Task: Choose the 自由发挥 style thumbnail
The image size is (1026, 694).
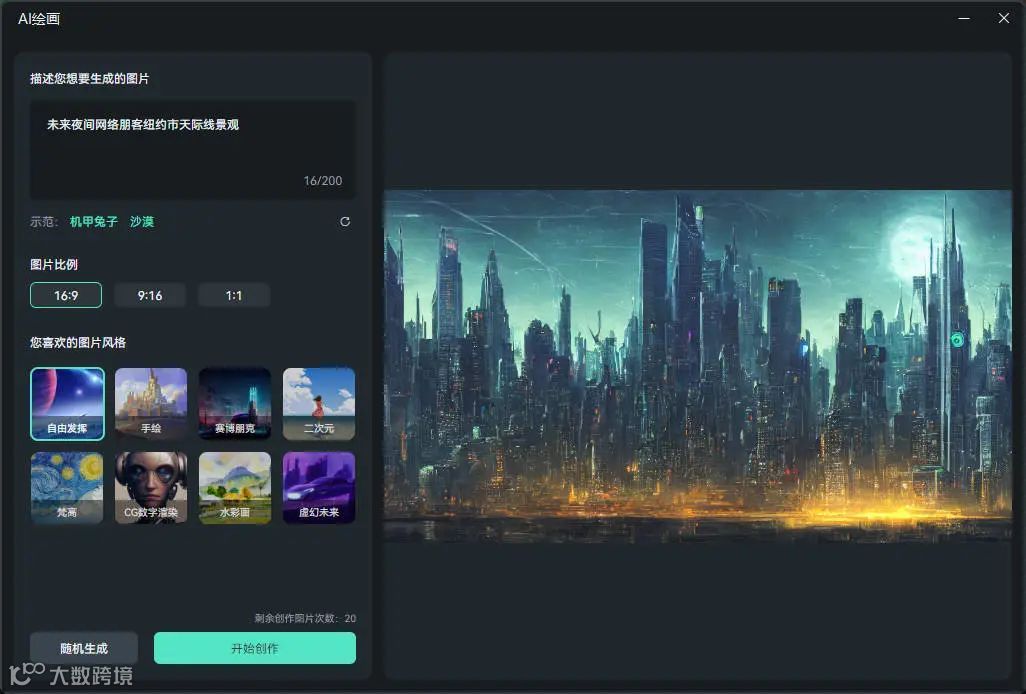Action: click(67, 404)
